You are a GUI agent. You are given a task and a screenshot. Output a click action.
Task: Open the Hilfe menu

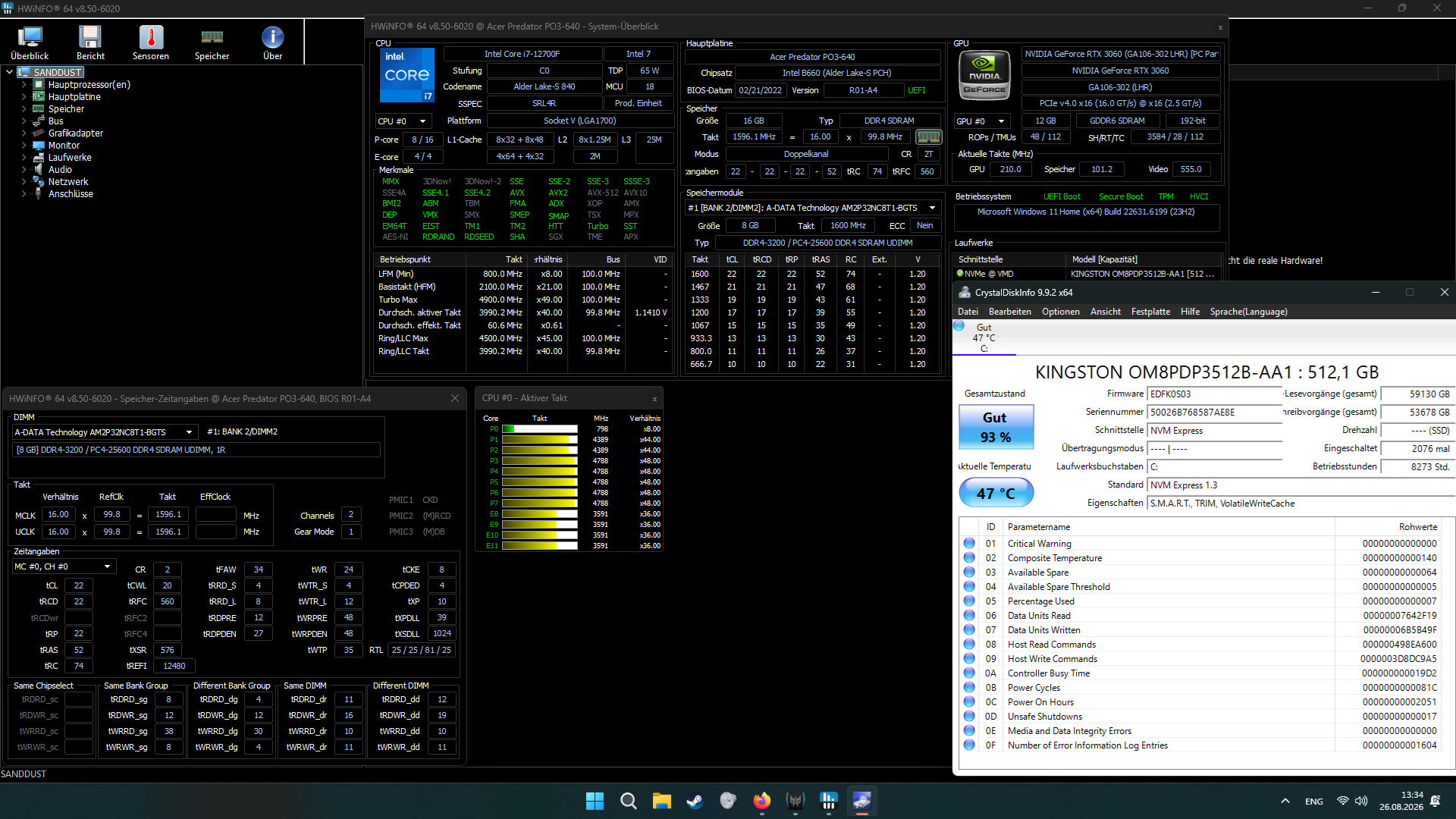tap(1191, 312)
